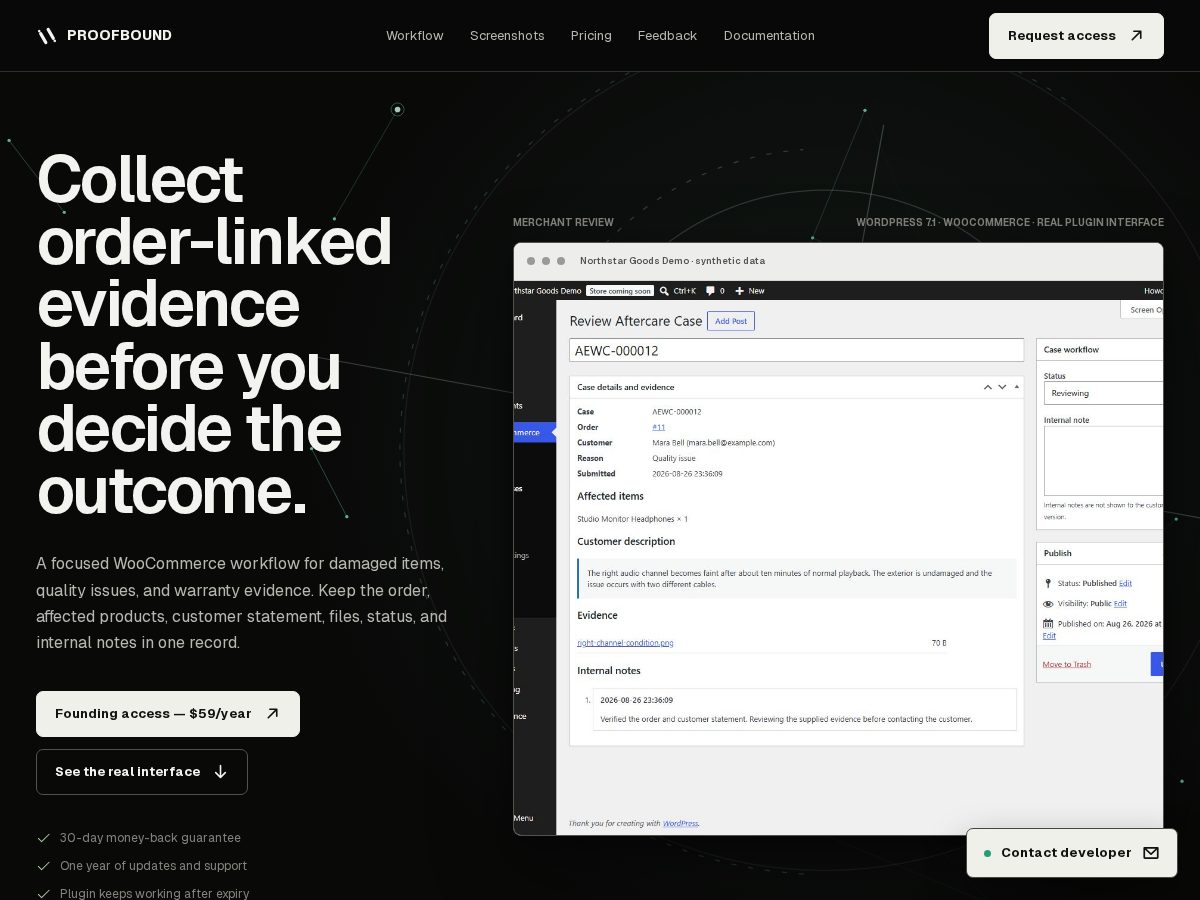
Task: Open the Documentation nav link
Action: (769, 36)
